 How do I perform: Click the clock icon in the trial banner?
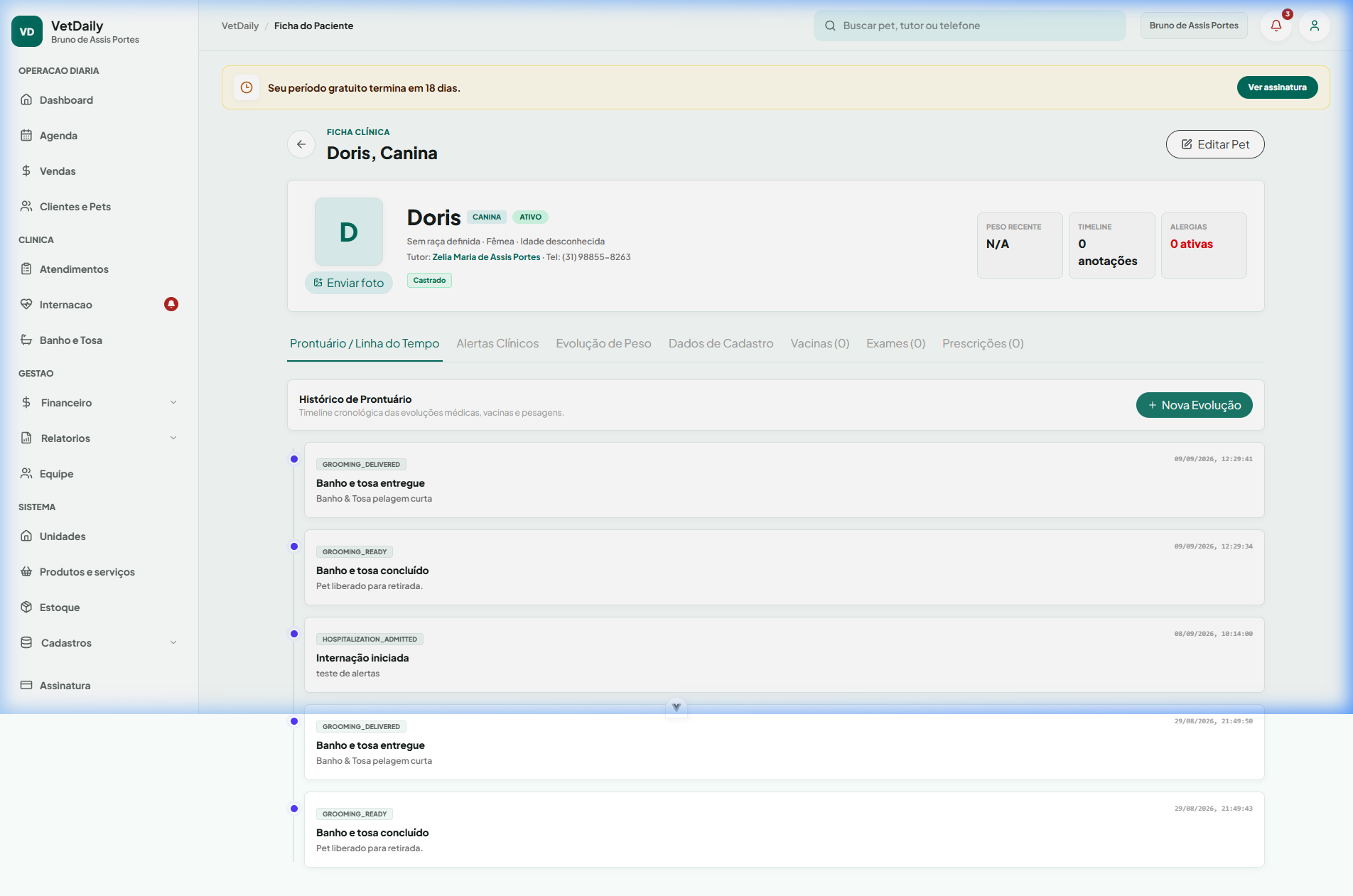click(247, 87)
